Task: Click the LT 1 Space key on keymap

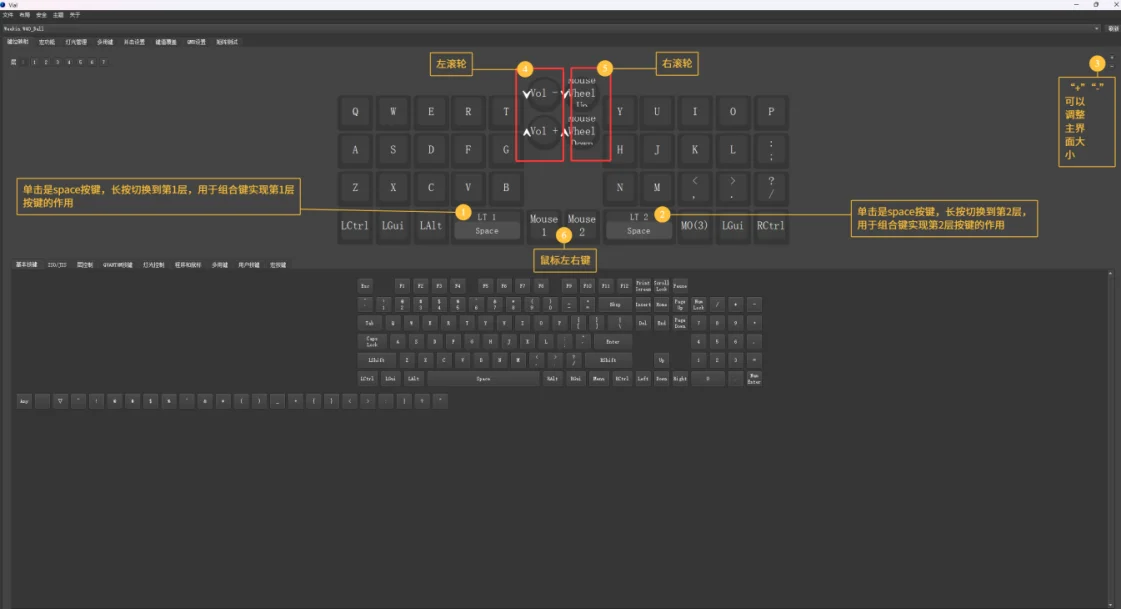Action: point(488,225)
